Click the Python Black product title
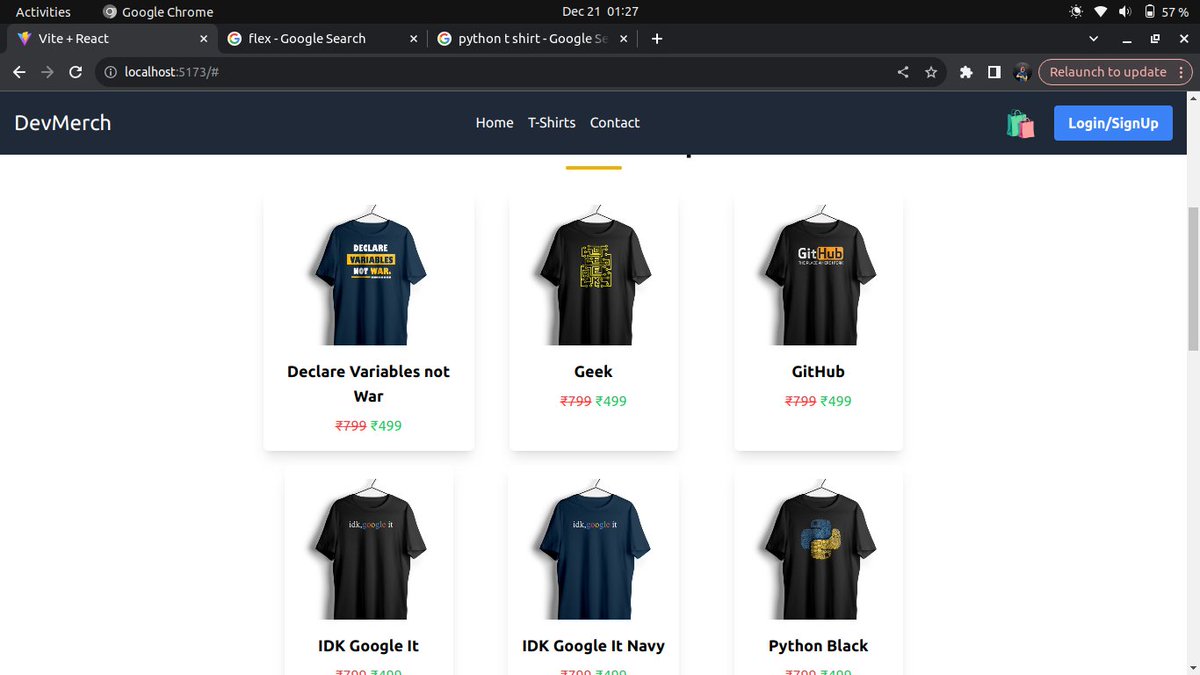The image size is (1200, 675). 818,646
